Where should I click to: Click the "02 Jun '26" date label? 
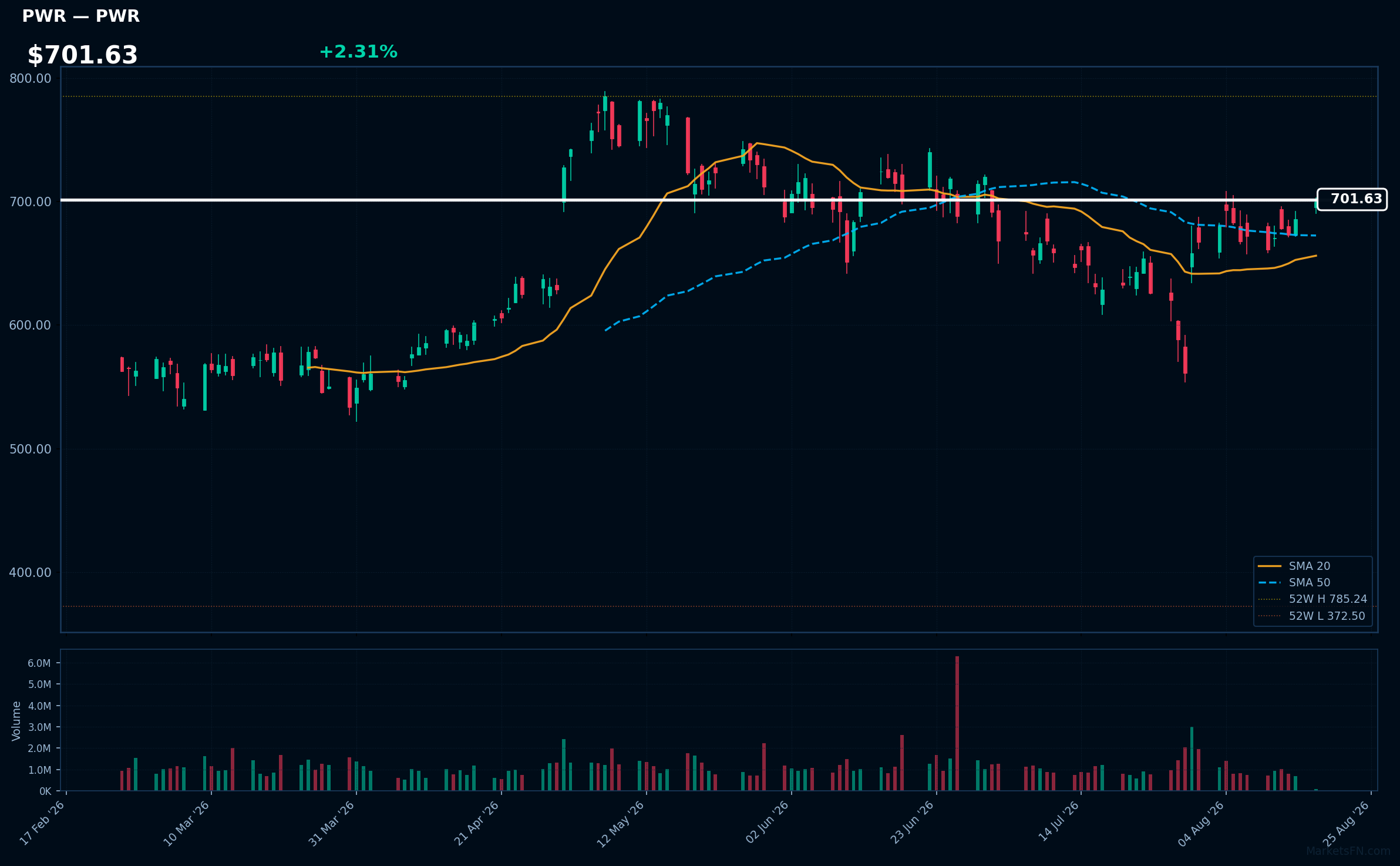[767, 823]
